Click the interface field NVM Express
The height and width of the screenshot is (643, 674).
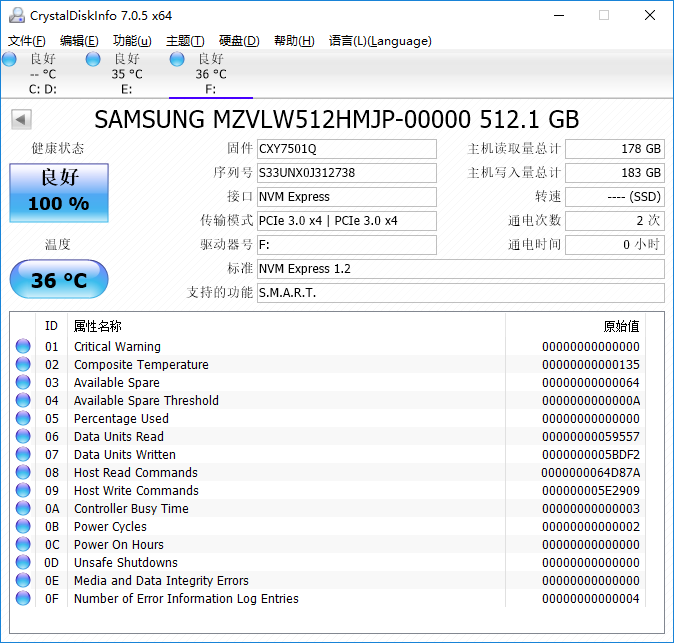[347, 197]
